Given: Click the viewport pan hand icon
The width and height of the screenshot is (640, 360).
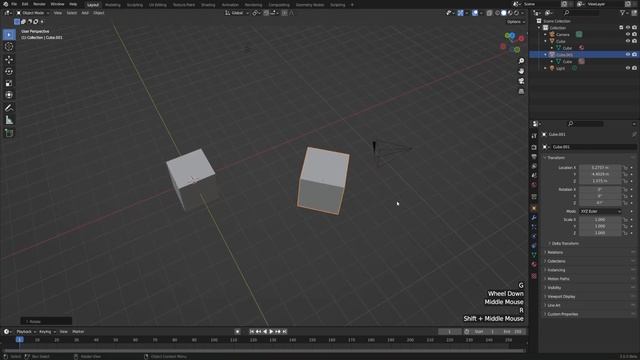Looking at the screenshot, I should click(x=521, y=71).
